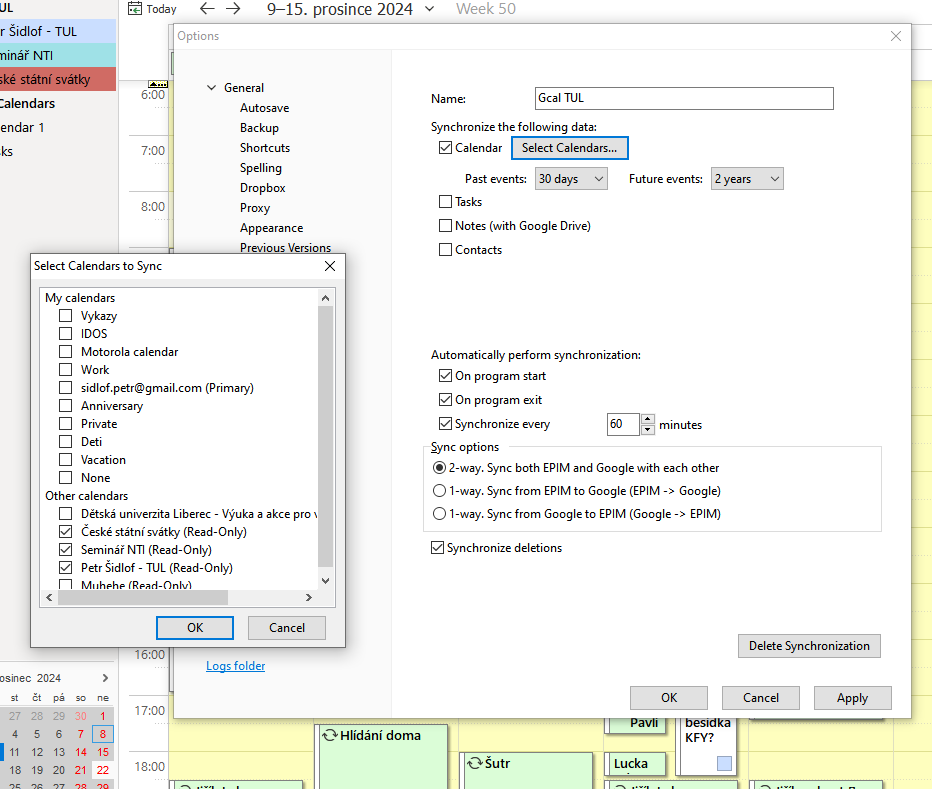
Task: Open the Logs folder link
Action: (x=235, y=666)
